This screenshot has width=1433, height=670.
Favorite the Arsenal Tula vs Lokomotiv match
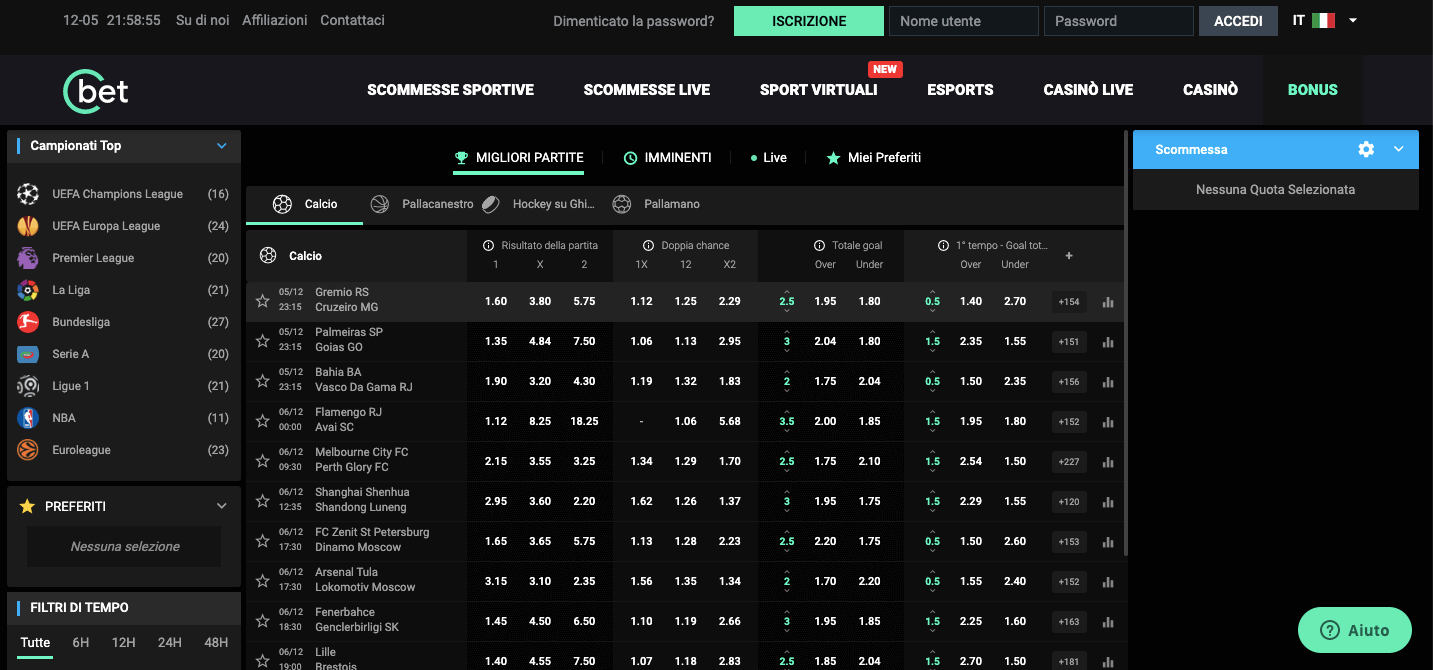tap(262, 581)
